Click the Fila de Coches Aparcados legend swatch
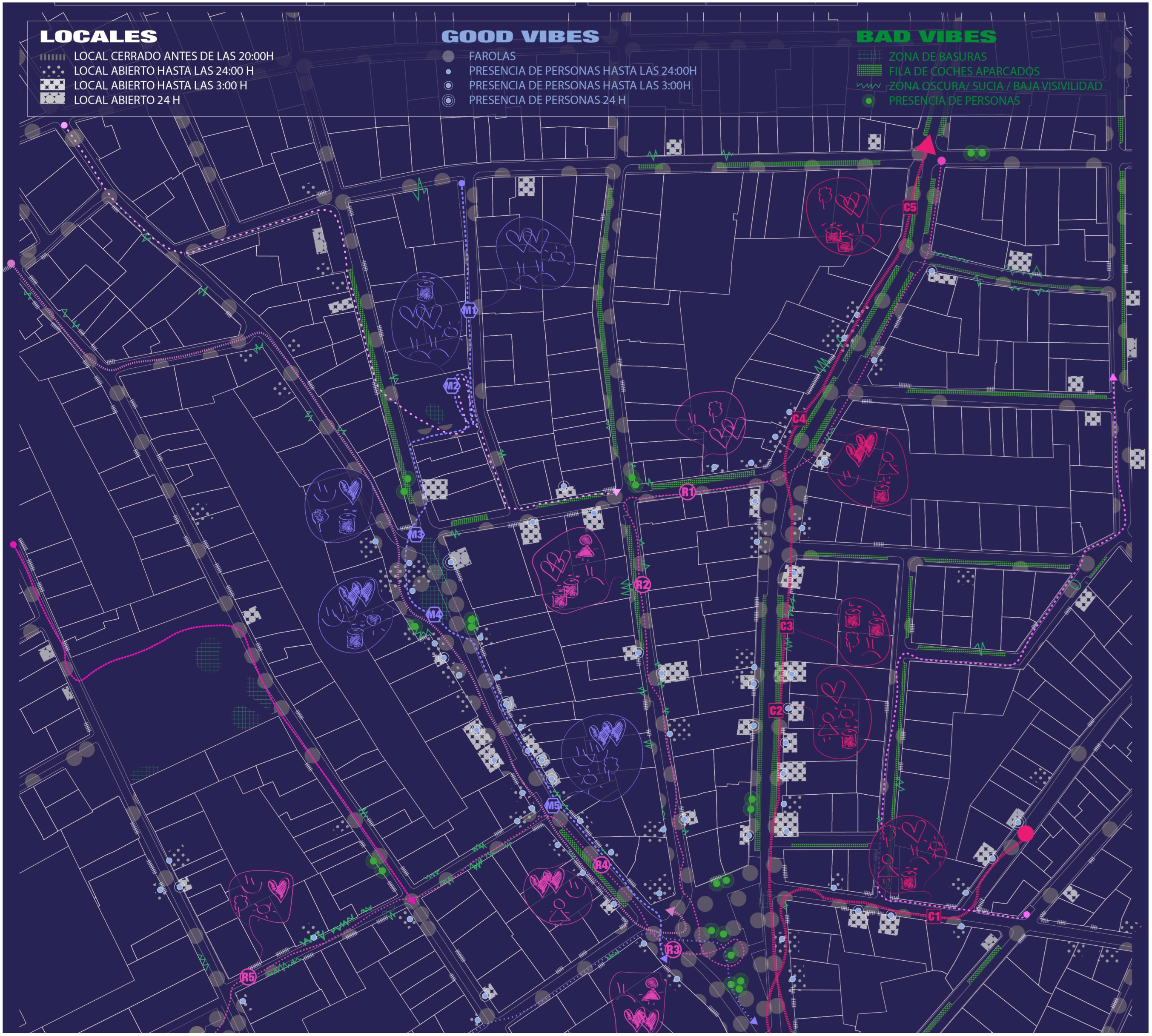Viewport: 1152px width, 1036px height. pos(869,71)
